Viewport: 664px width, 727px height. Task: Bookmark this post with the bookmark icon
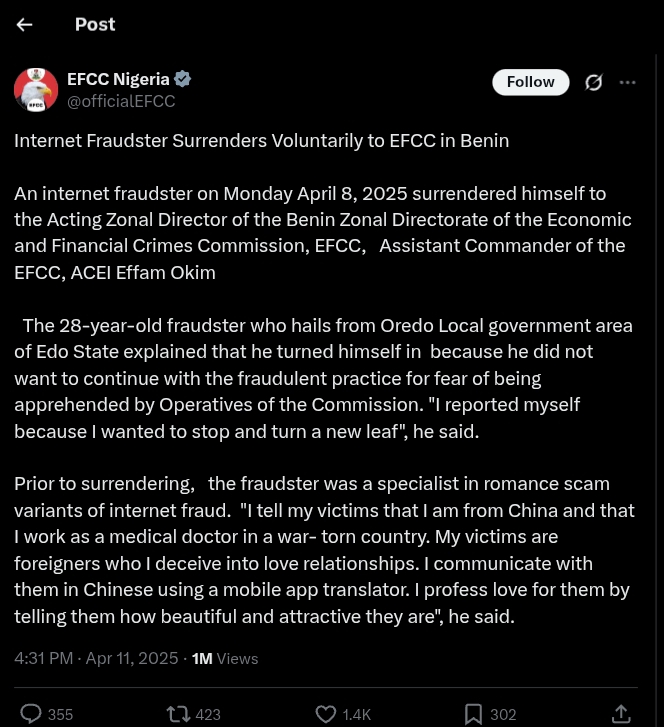pos(473,714)
